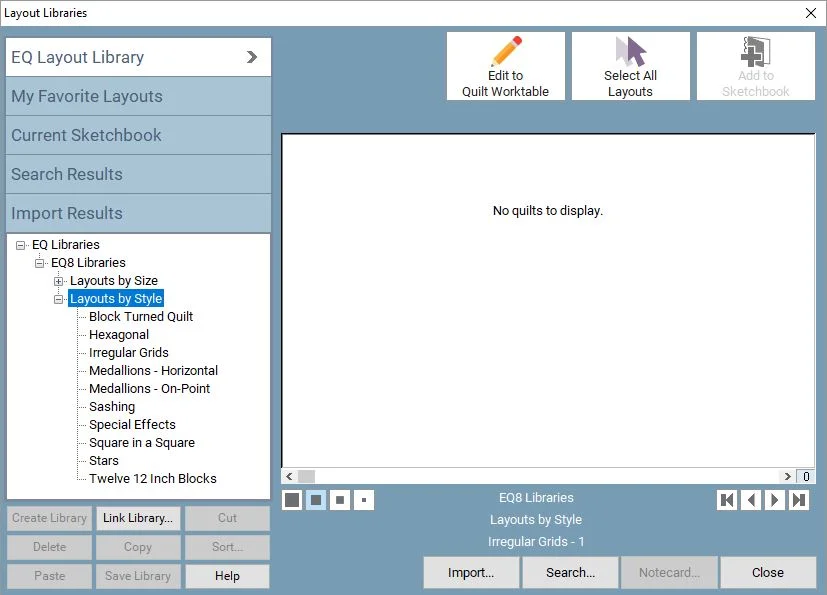Open My Favorite Layouts section
Image resolution: width=827 pixels, height=595 pixels.
click(138, 96)
